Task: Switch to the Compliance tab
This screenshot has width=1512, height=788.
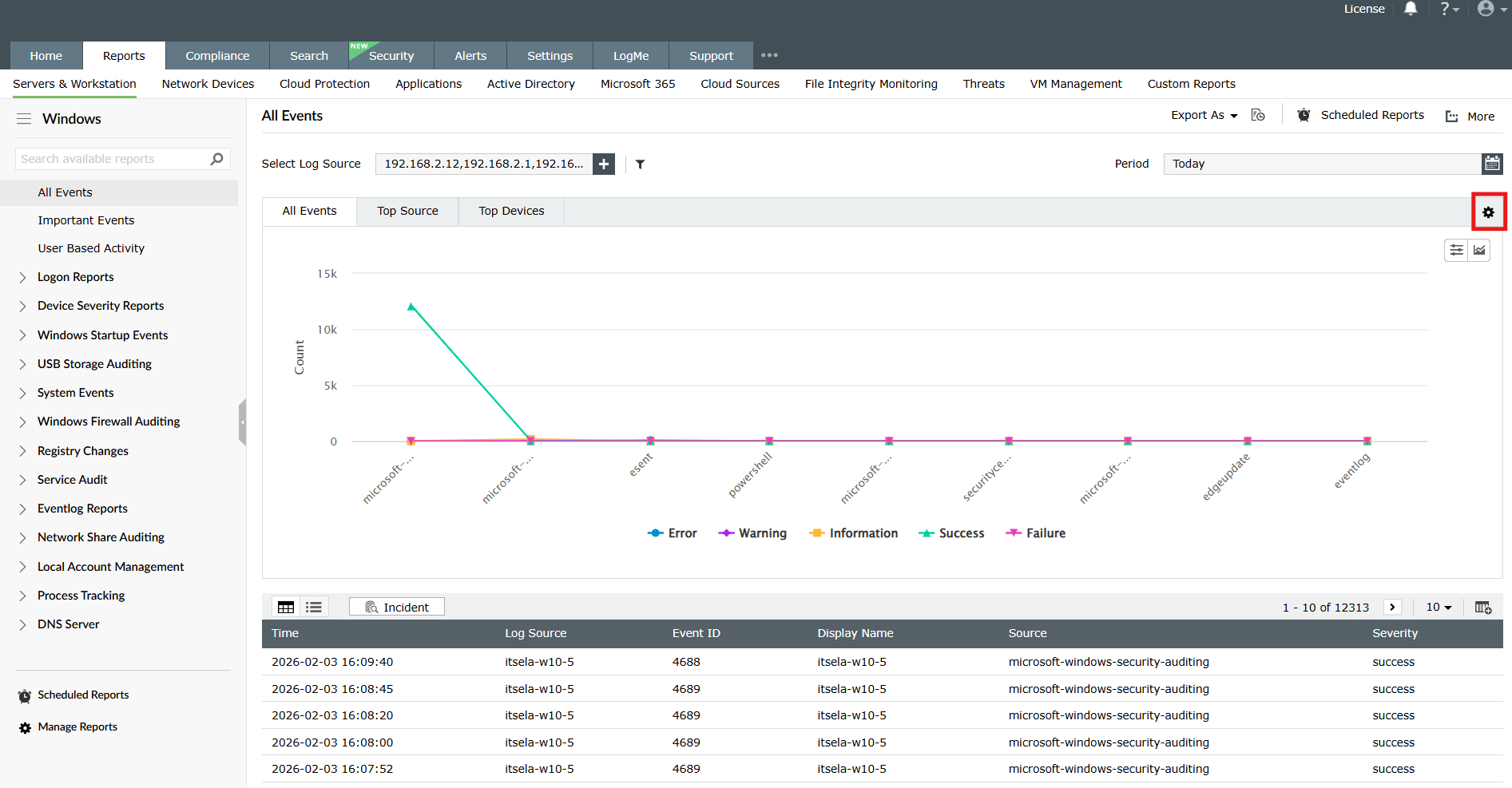Action: click(217, 56)
